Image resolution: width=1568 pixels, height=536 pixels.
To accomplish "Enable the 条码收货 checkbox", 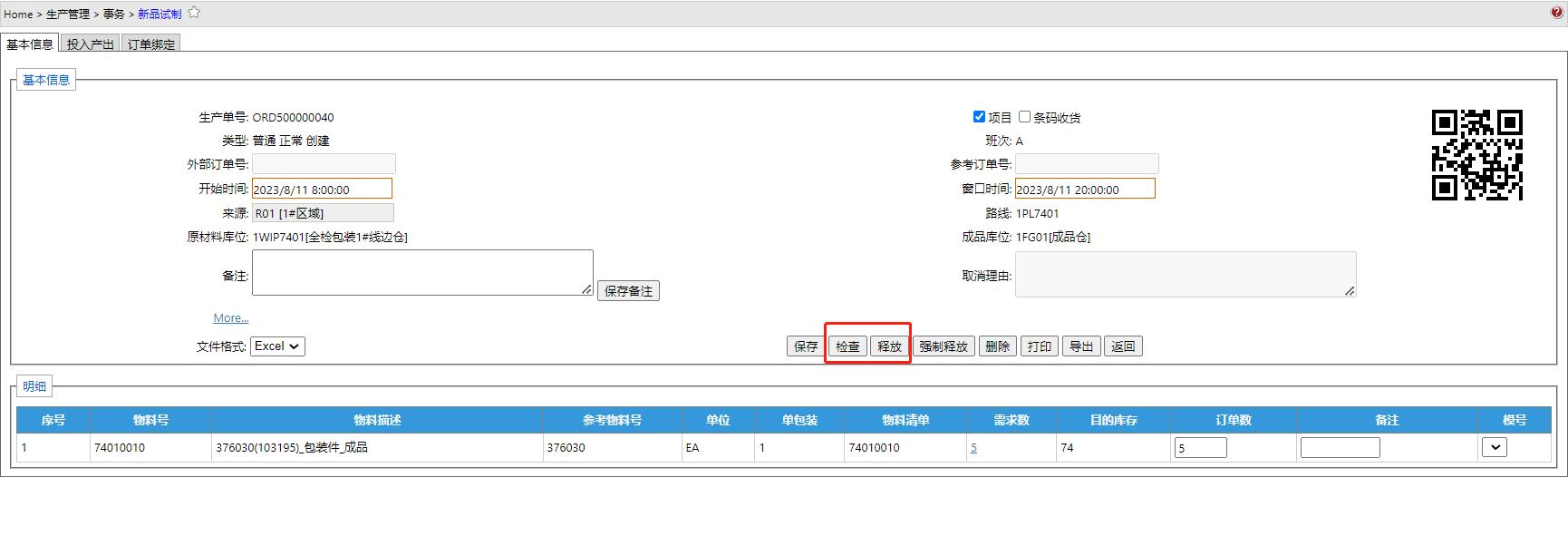I will [x=1024, y=117].
